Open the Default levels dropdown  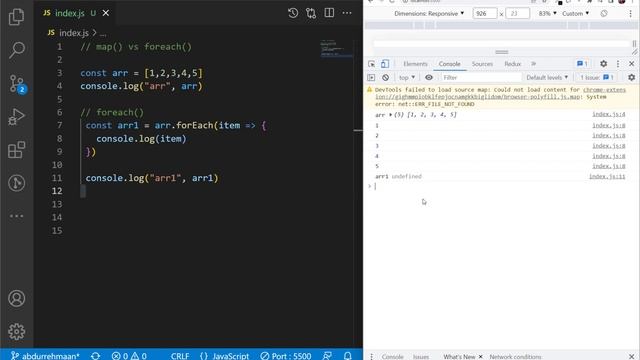click(547, 78)
